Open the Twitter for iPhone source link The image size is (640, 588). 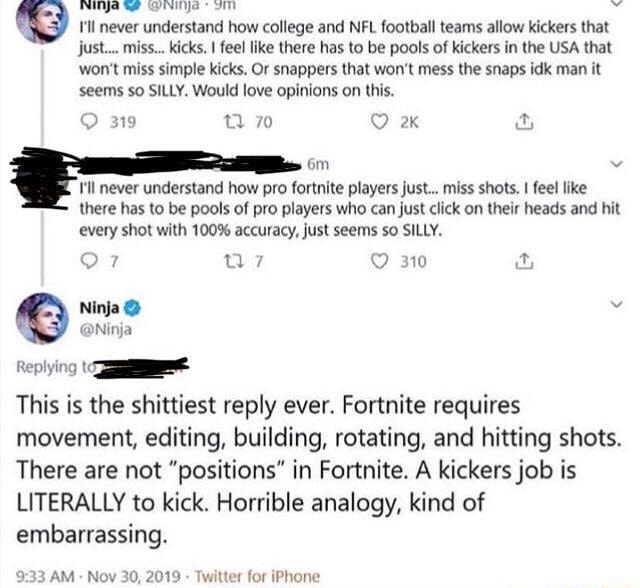click(x=258, y=576)
